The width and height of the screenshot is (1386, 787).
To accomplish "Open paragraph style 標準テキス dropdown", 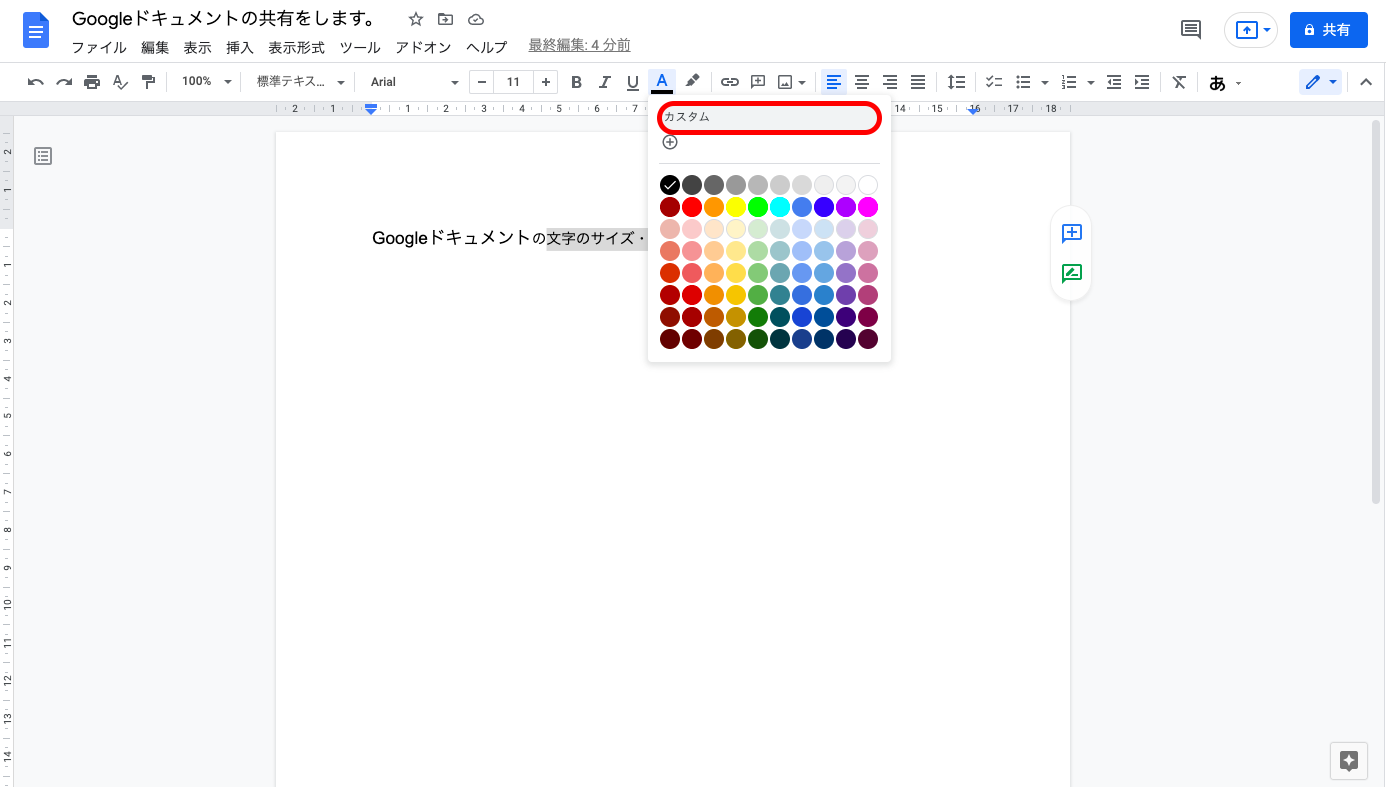I will [300, 82].
